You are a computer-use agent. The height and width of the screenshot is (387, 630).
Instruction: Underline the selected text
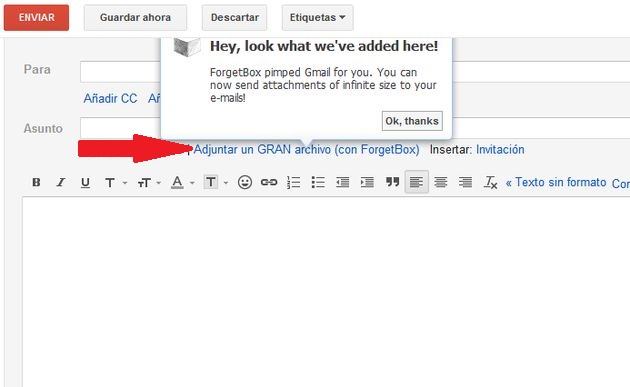coord(85,183)
